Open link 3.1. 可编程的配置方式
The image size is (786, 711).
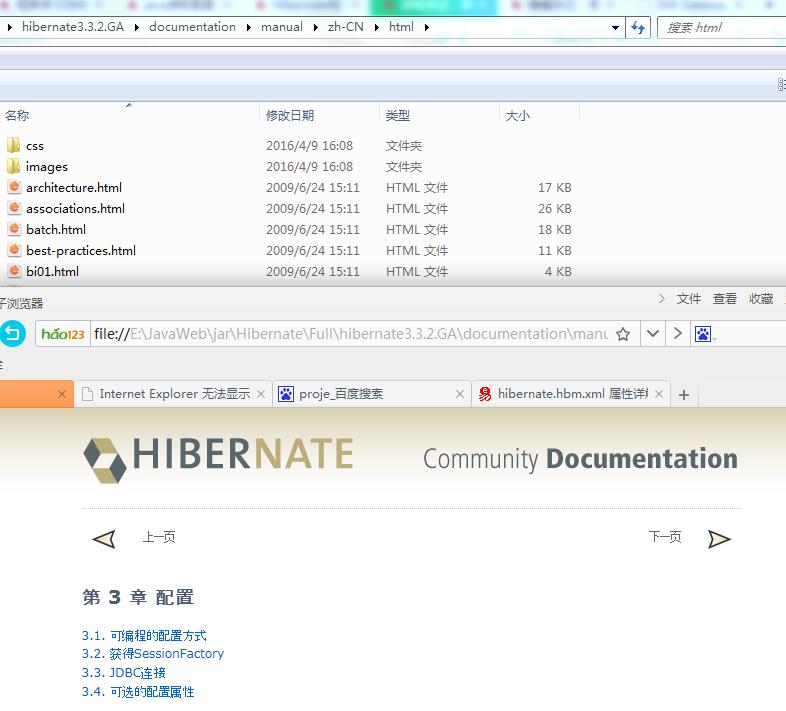pos(144,636)
